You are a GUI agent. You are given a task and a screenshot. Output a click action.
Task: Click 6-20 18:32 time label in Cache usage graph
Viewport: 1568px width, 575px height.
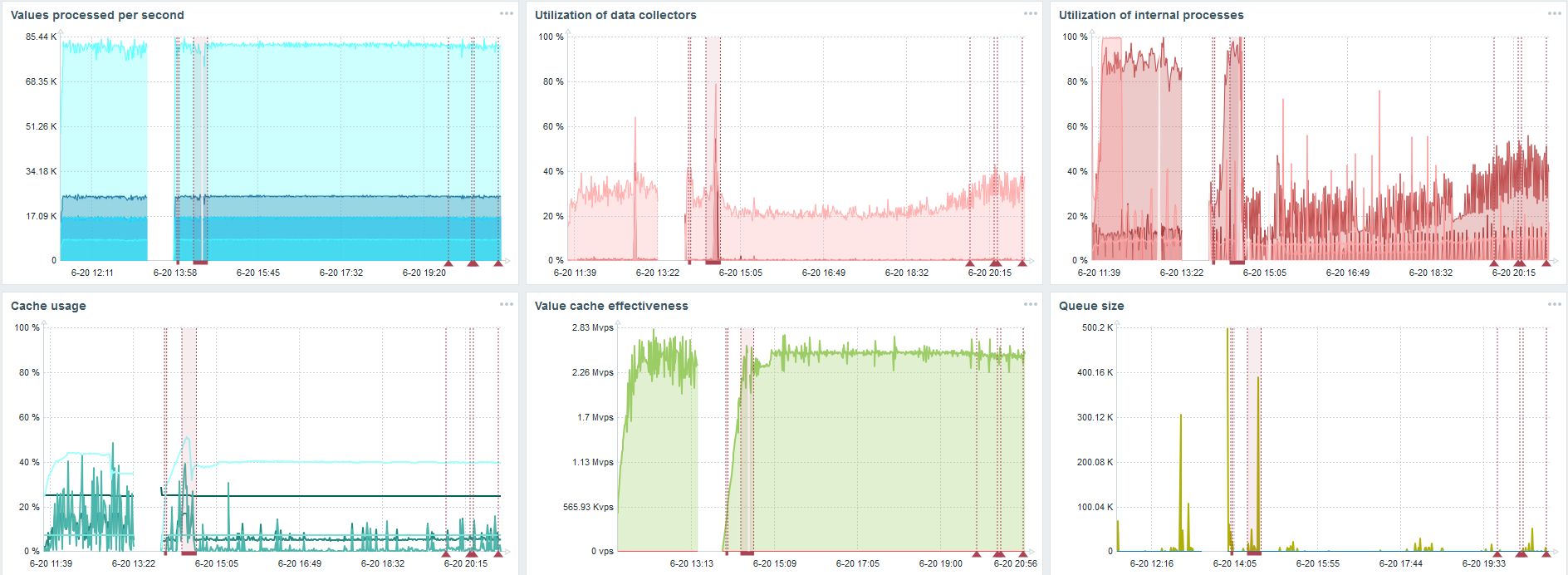[383, 563]
